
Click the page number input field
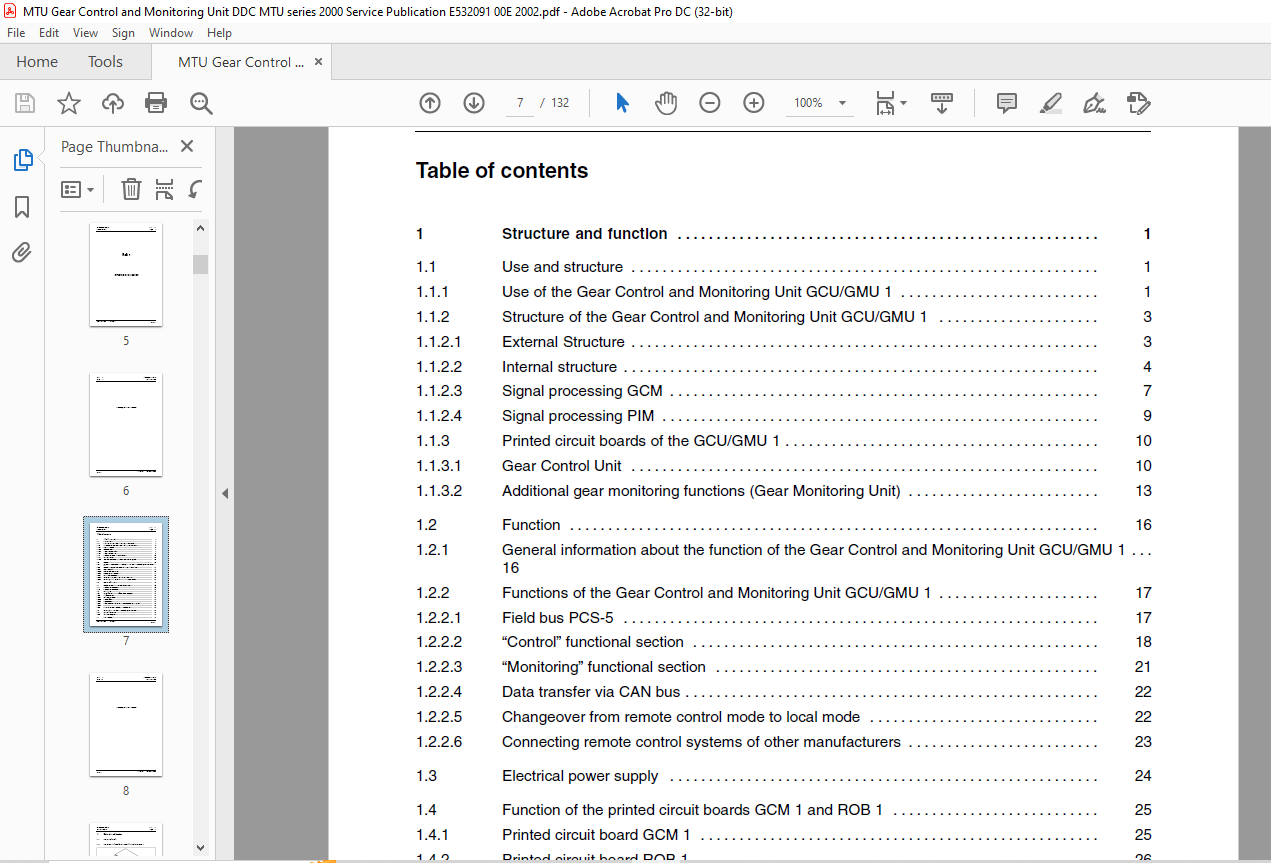click(x=520, y=103)
